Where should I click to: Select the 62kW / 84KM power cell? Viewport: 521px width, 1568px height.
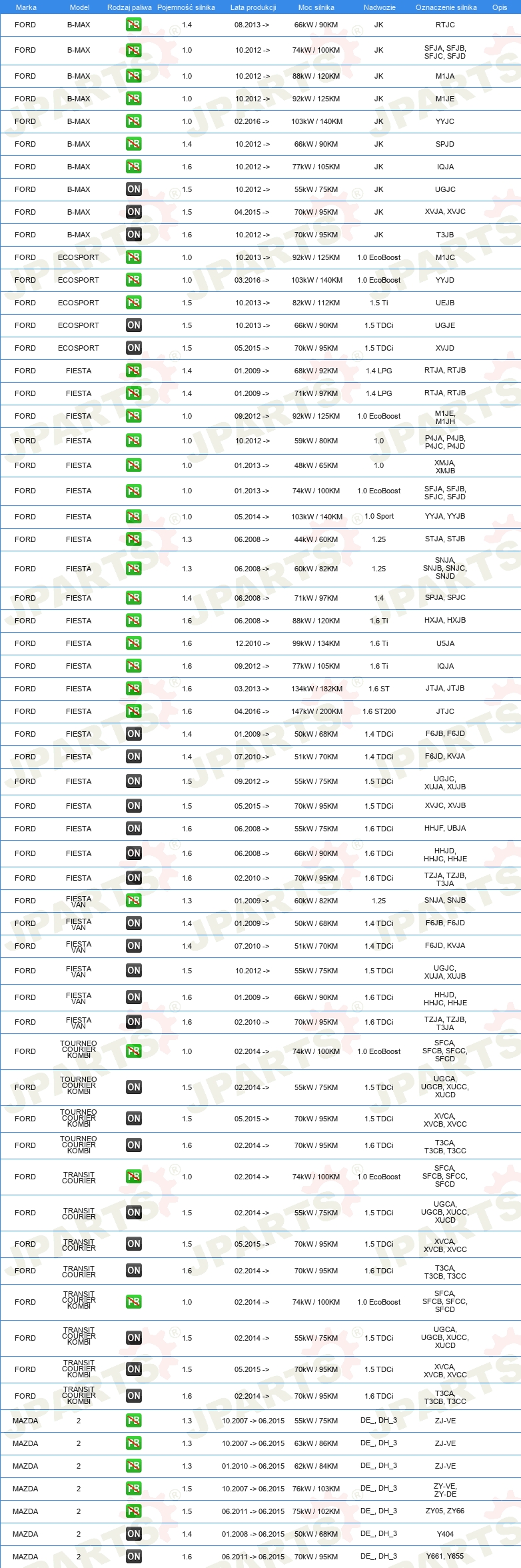[x=316, y=1466]
